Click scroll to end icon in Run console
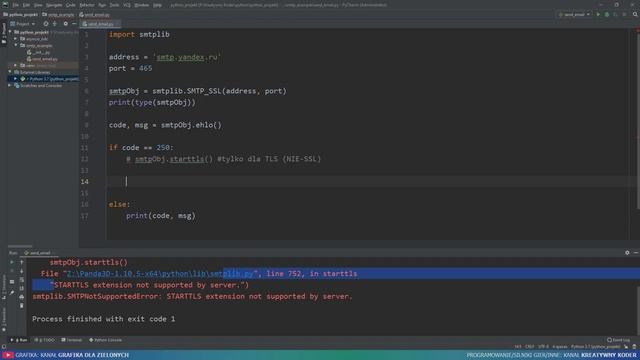 pos(22,288)
